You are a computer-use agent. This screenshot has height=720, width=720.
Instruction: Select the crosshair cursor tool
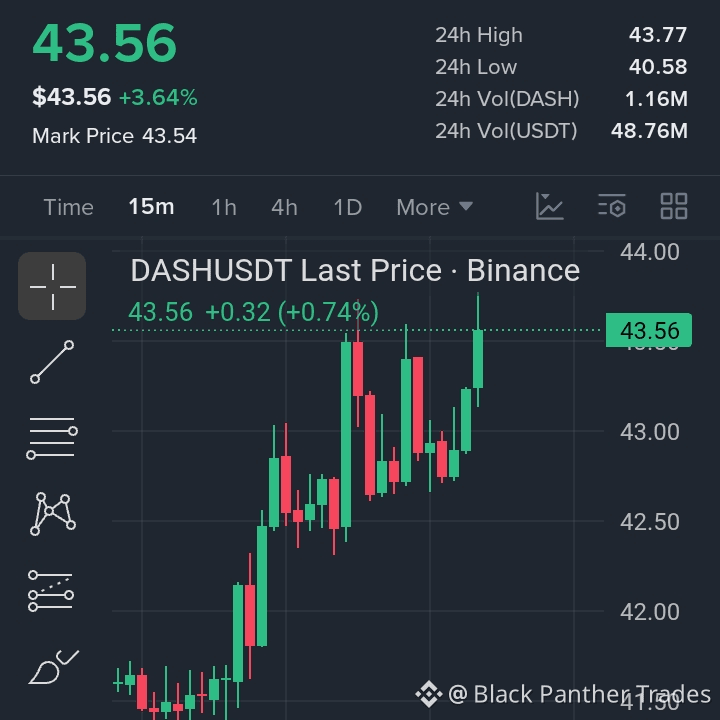click(x=52, y=286)
